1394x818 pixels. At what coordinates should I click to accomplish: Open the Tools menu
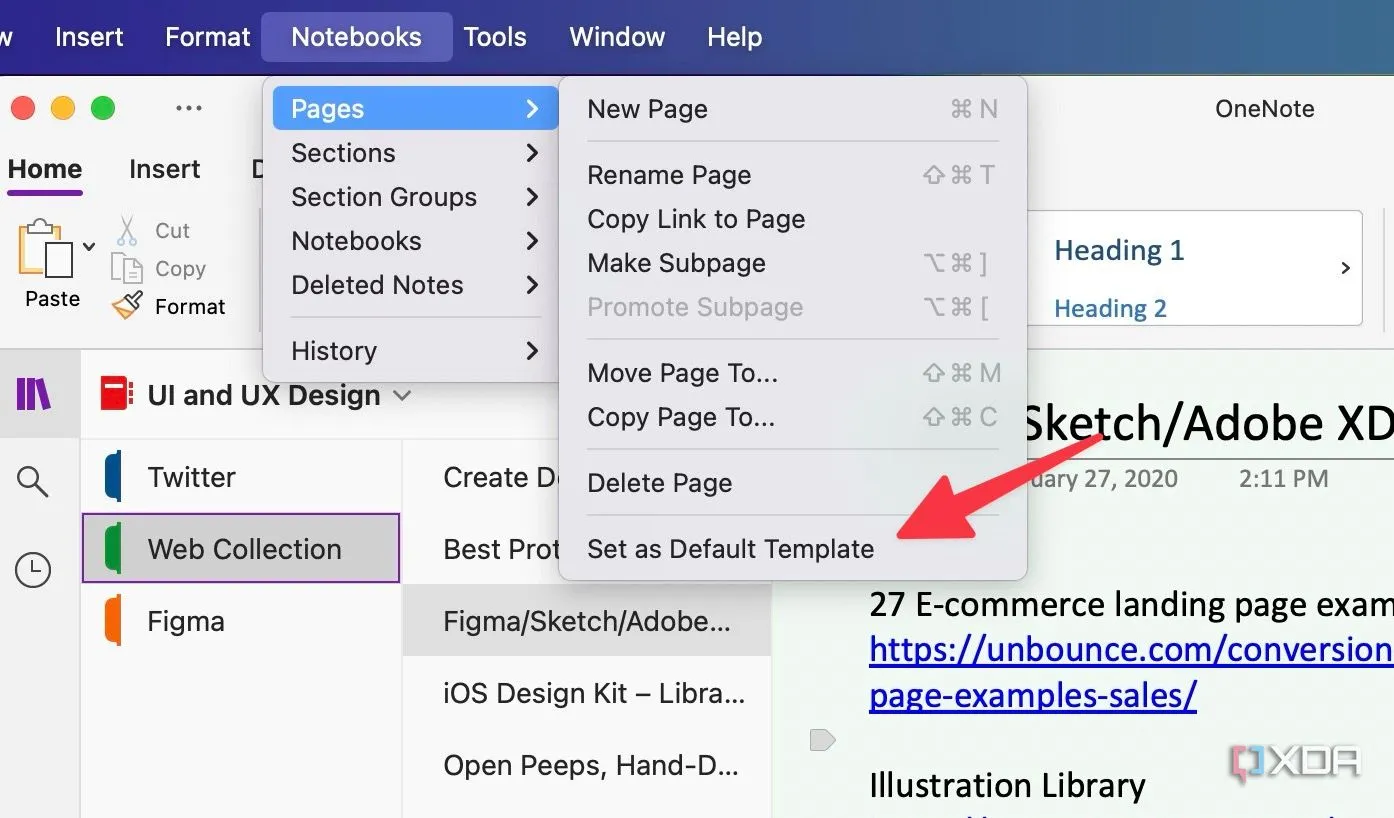pos(495,37)
